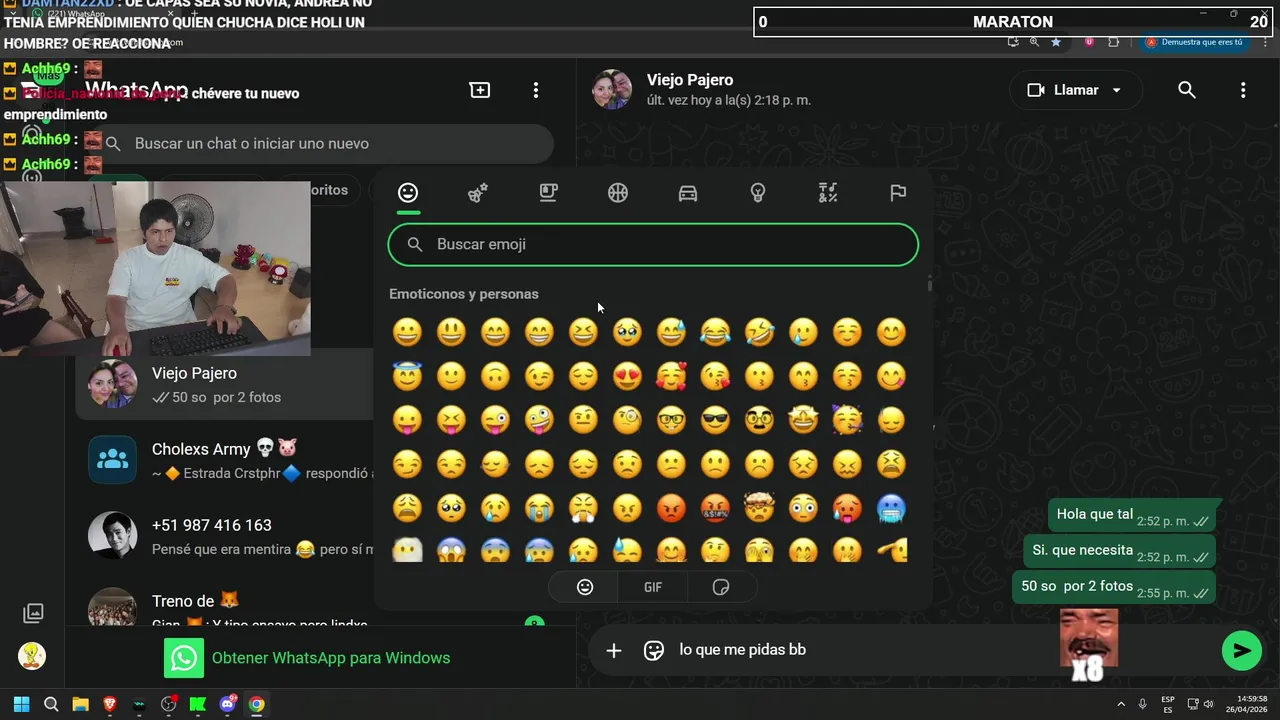Image resolution: width=1280 pixels, height=720 pixels.
Task: Open Discord from the taskbar
Action: (x=227, y=704)
